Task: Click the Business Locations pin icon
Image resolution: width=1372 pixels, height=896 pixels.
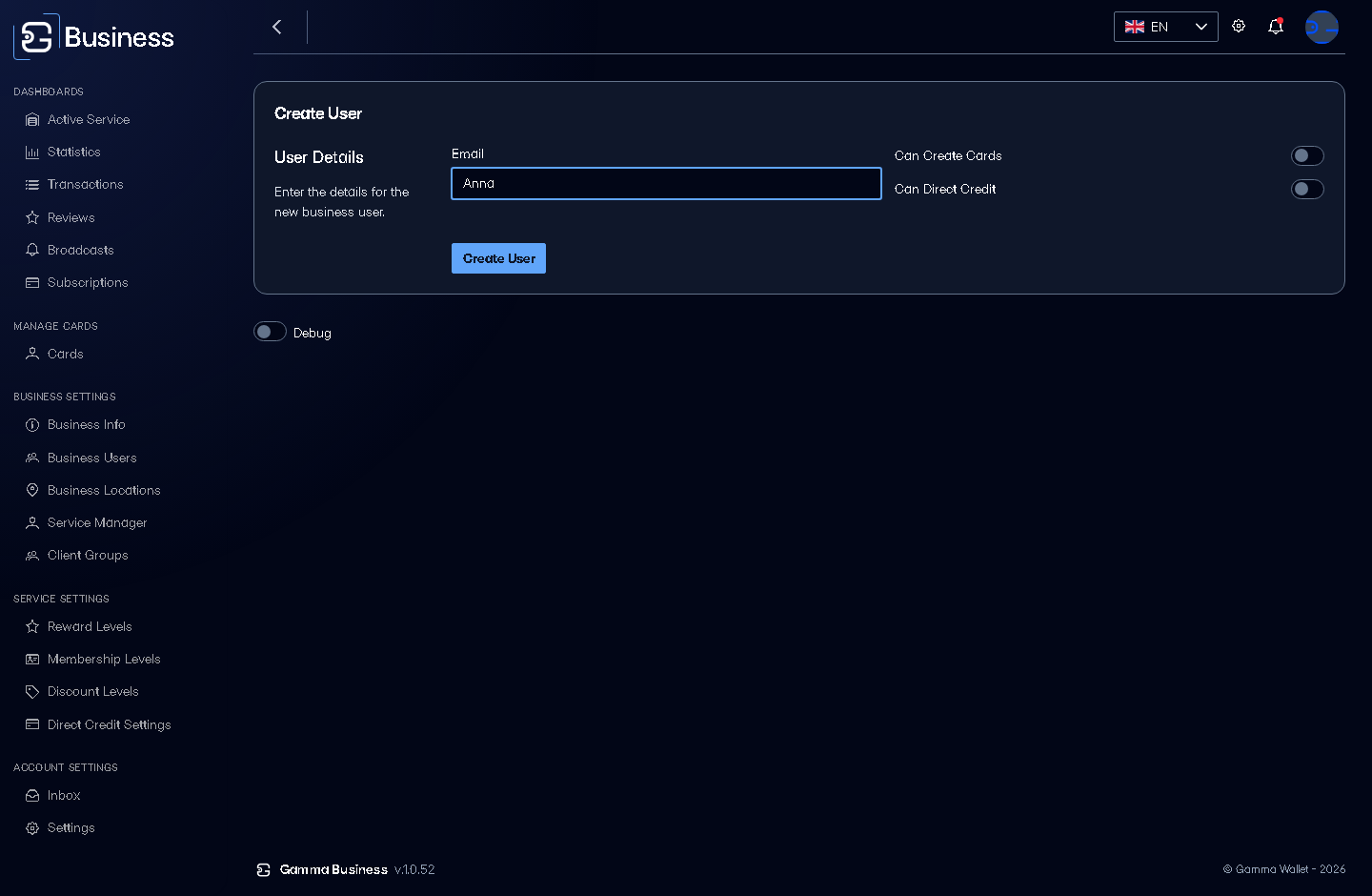Action: (x=32, y=490)
